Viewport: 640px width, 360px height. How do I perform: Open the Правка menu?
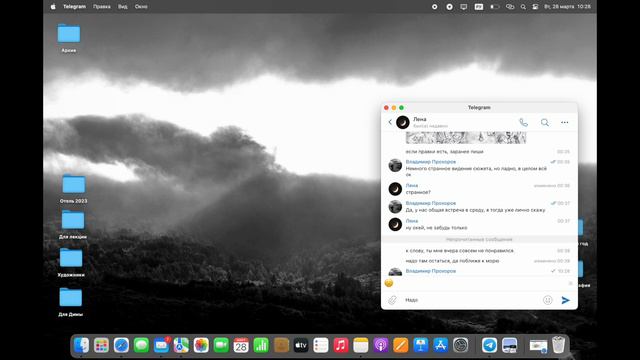(102, 7)
